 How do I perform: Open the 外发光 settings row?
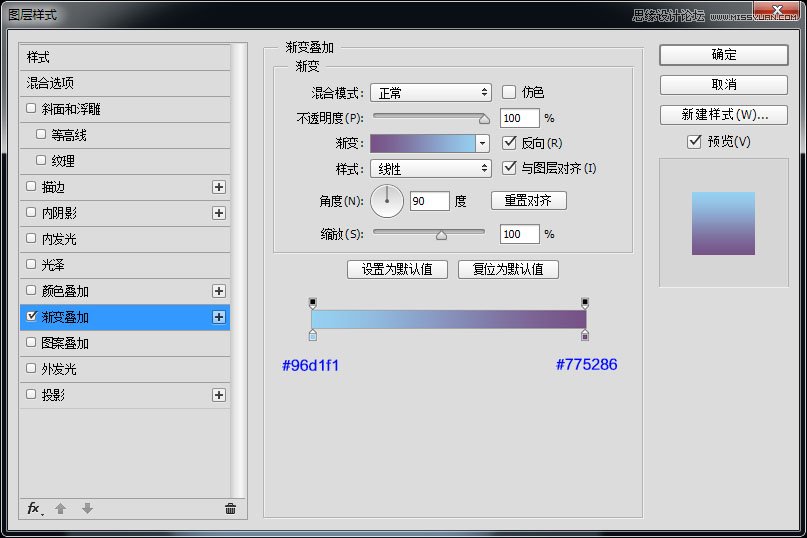[x=125, y=369]
